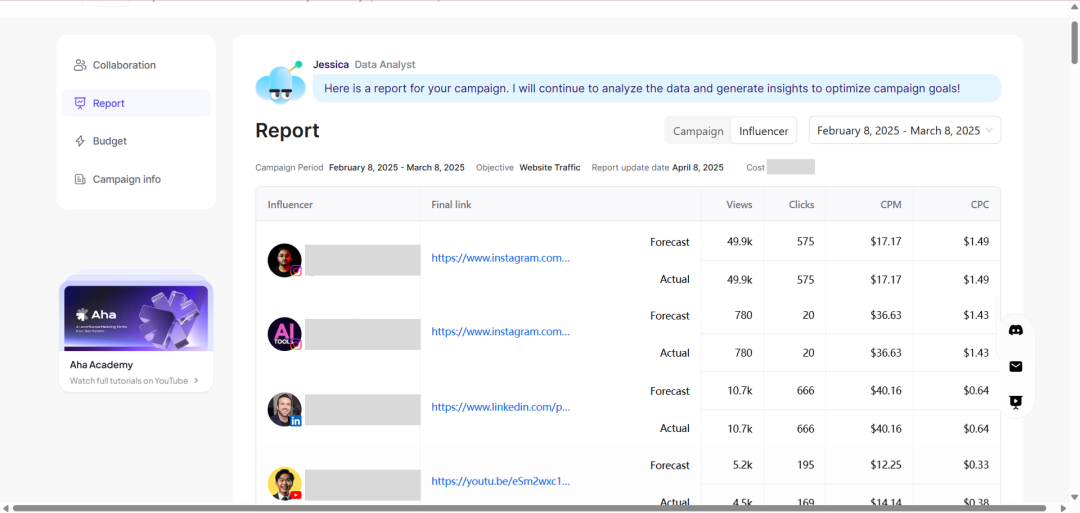Image resolution: width=1080 pixels, height=513 pixels.
Task: Select Report in the sidebar
Action: coord(136,103)
